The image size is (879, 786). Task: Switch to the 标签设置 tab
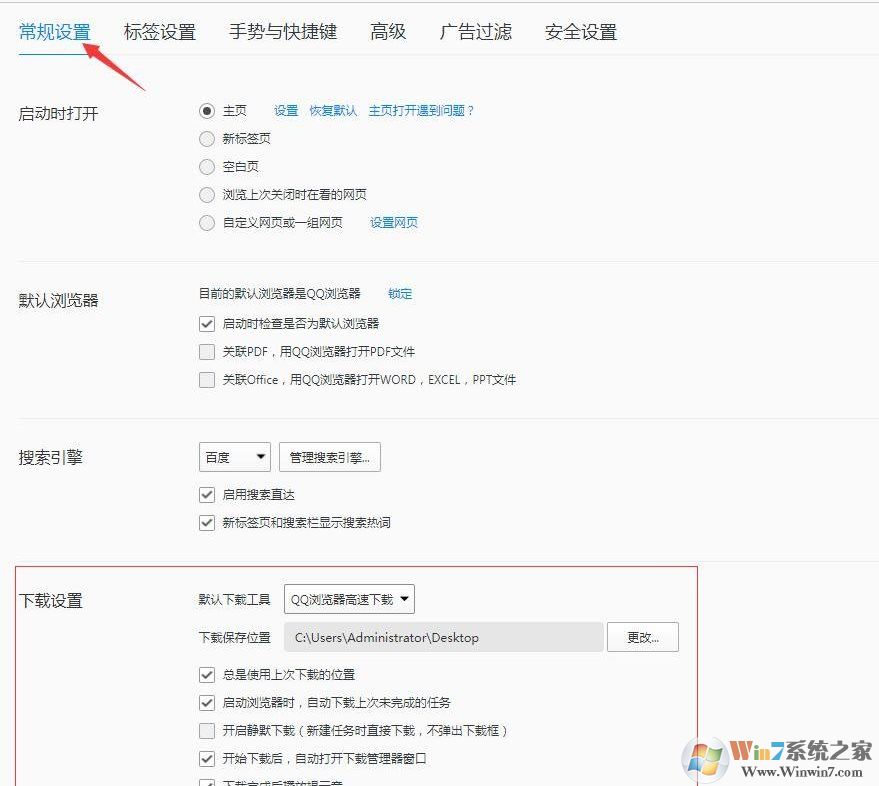tap(160, 31)
